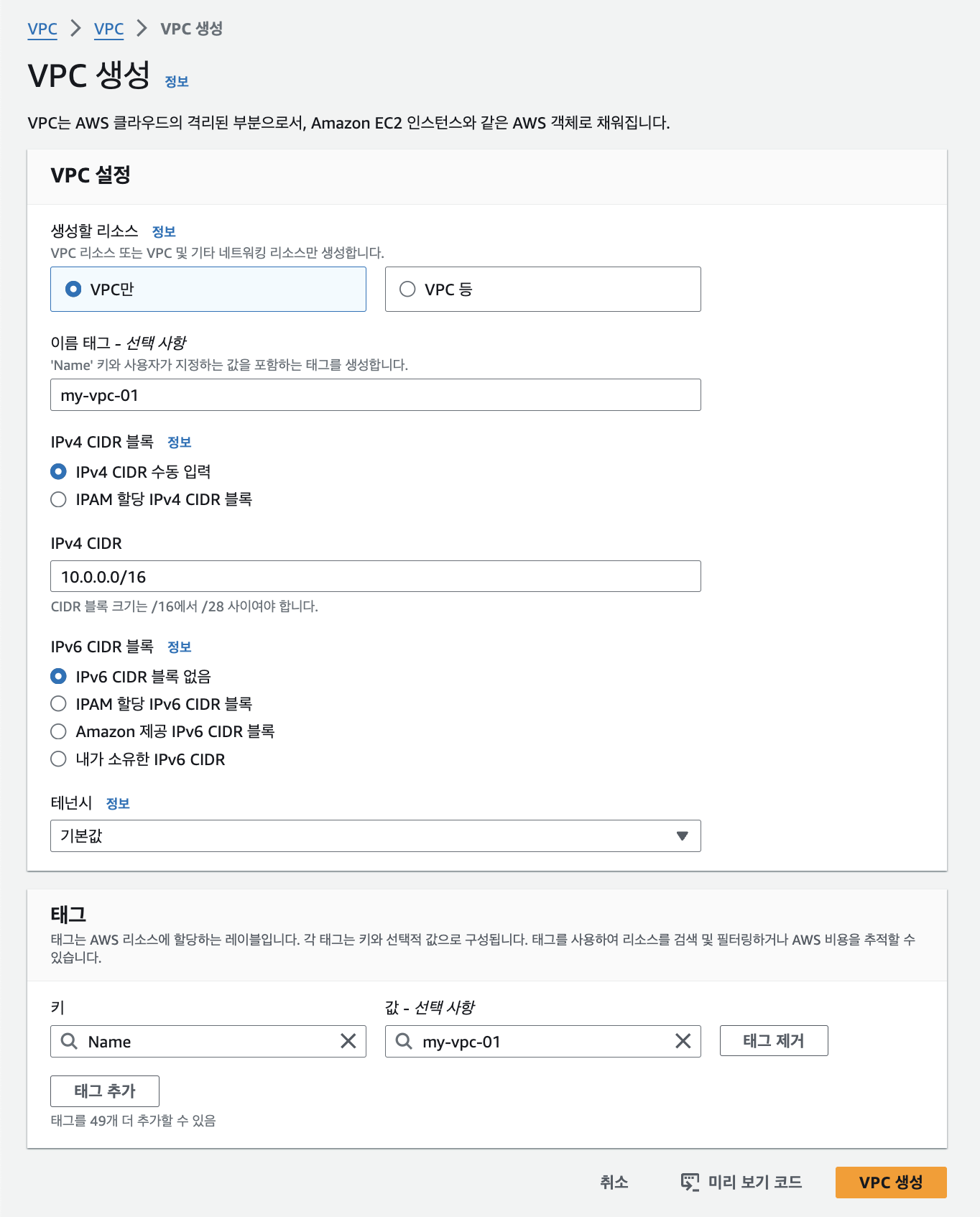Click the search icon in the value field
980x1217 pixels.
(404, 1041)
